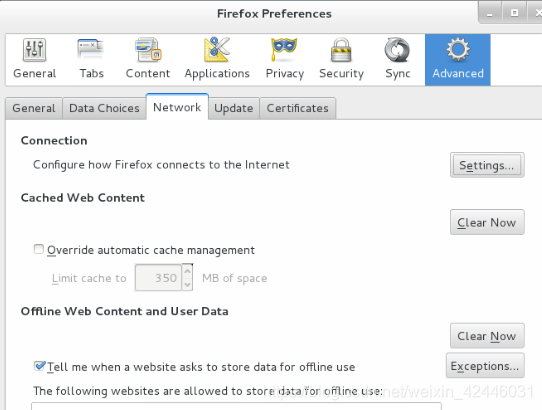Image resolution: width=542 pixels, height=410 pixels.
Task: Uncheck Tell me when a website asks to store data
Action: pos(39,366)
